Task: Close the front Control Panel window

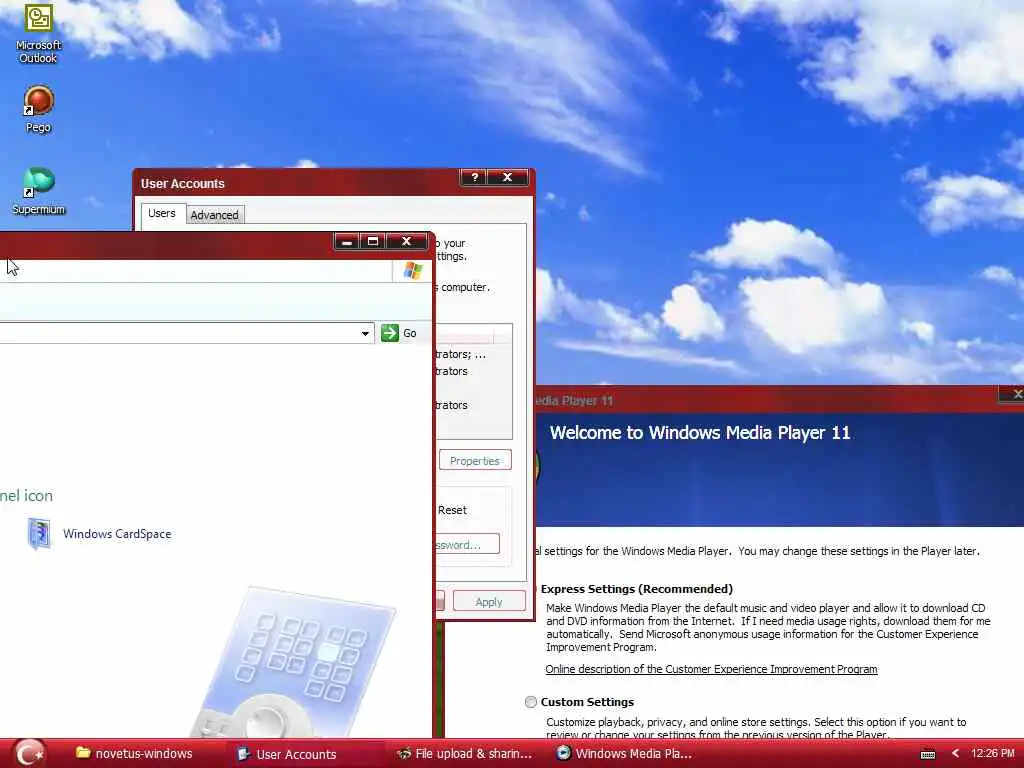Action: (406, 242)
